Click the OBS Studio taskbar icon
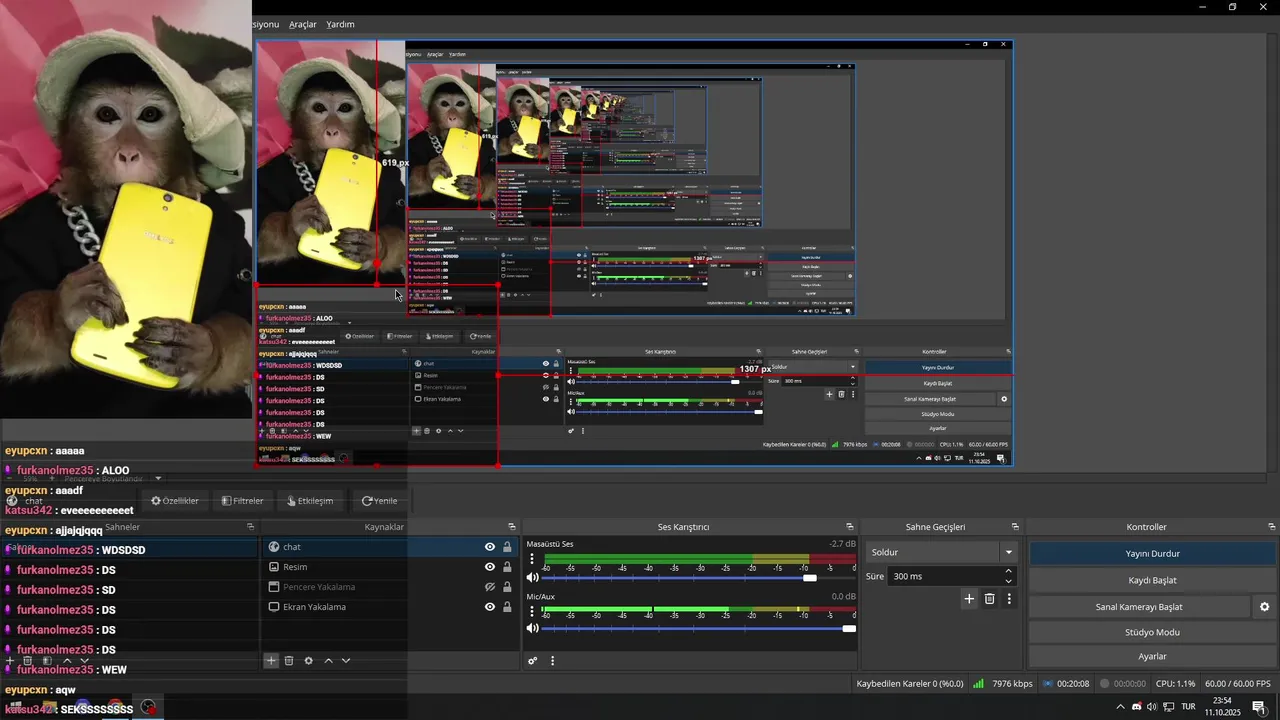The height and width of the screenshot is (720, 1280). [x=149, y=708]
